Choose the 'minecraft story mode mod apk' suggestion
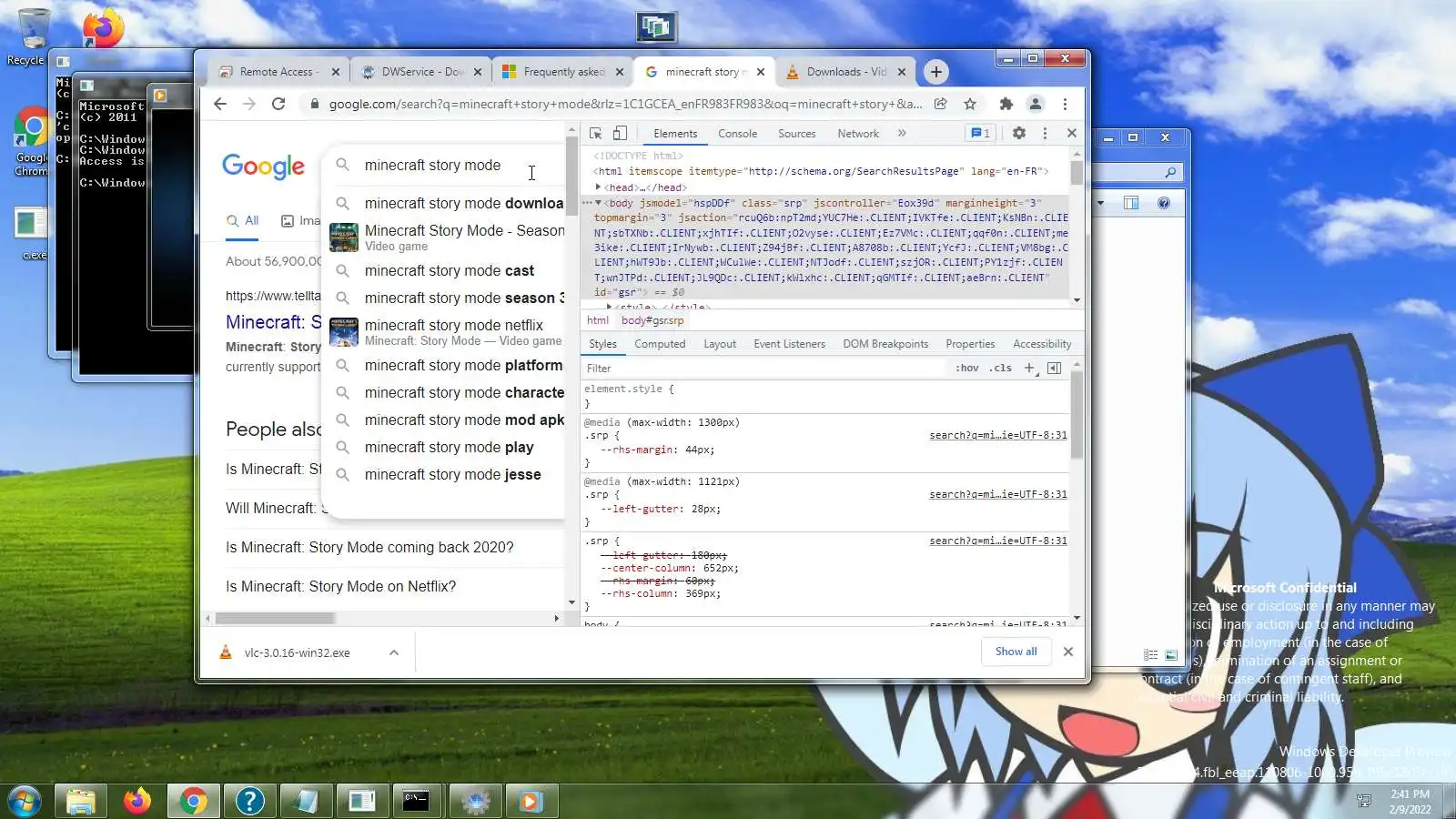 [446, 420]
